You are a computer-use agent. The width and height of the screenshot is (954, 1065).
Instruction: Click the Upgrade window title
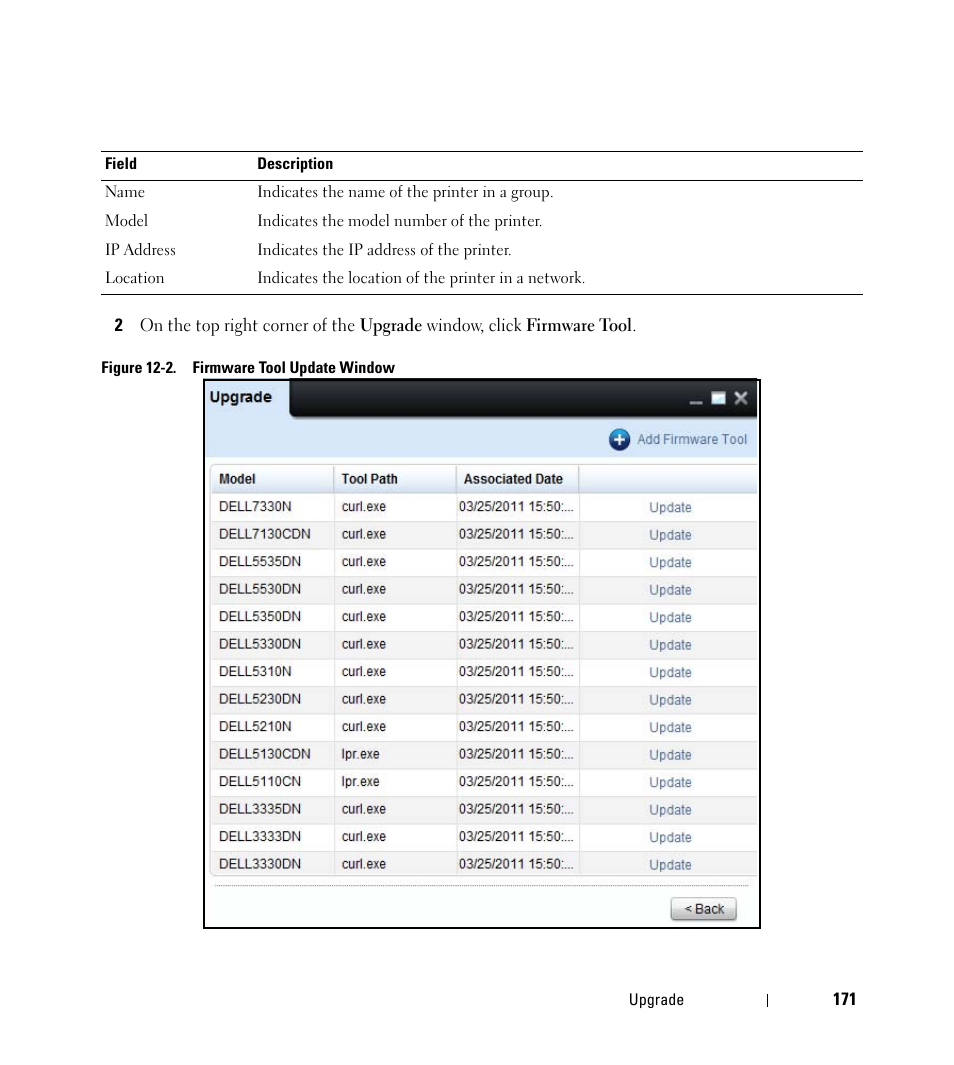tap(240, 397)
